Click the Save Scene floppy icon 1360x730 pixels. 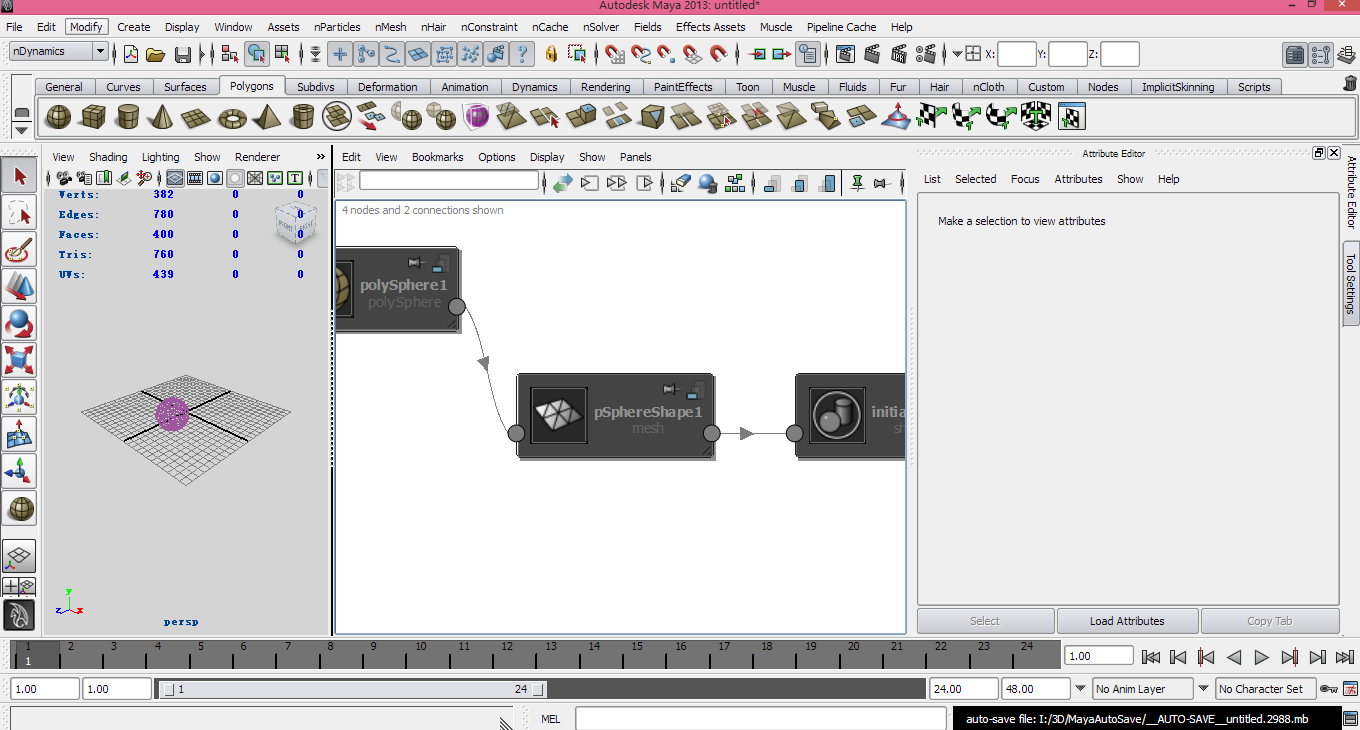pyautogui.click(x=183, y=54)
